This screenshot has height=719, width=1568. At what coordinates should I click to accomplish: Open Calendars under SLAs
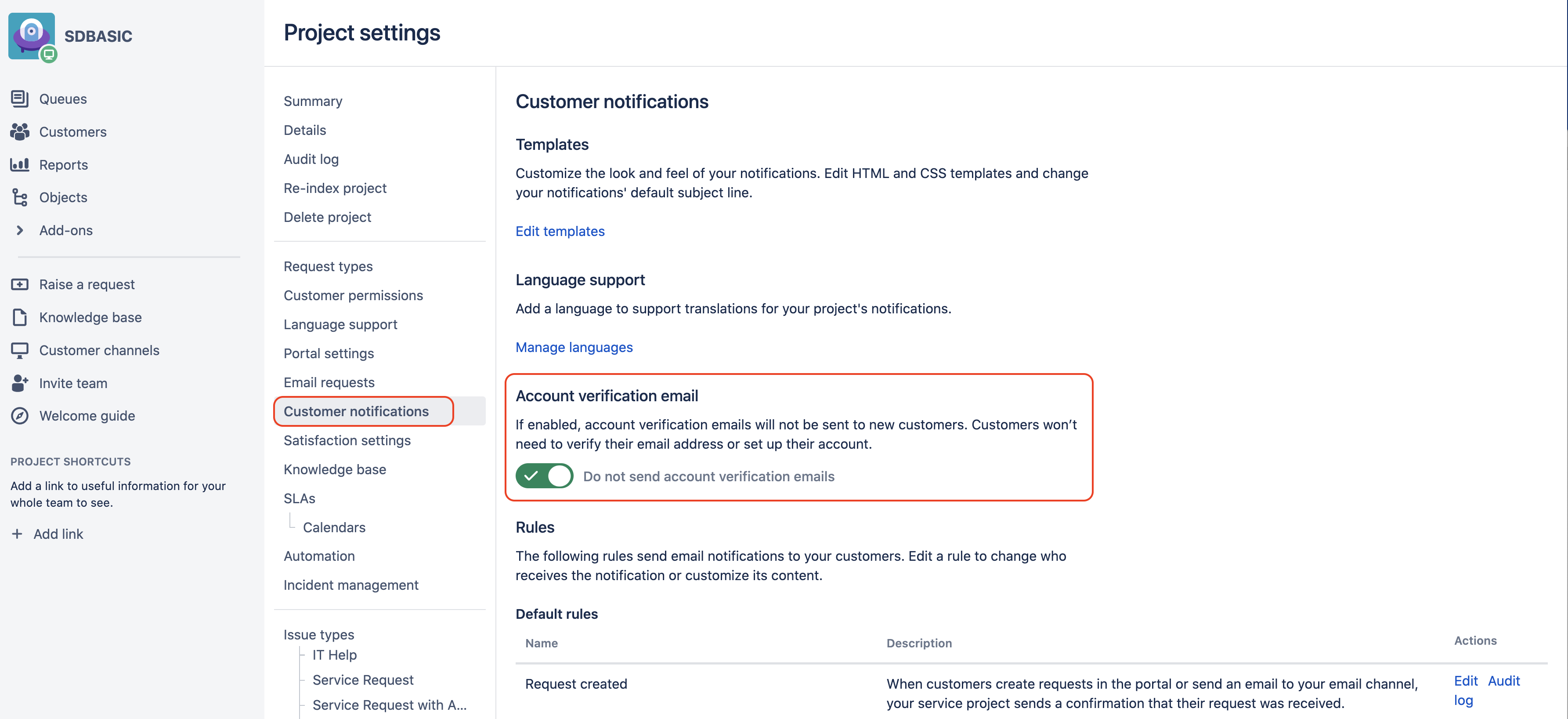click(x=334, y=527)
